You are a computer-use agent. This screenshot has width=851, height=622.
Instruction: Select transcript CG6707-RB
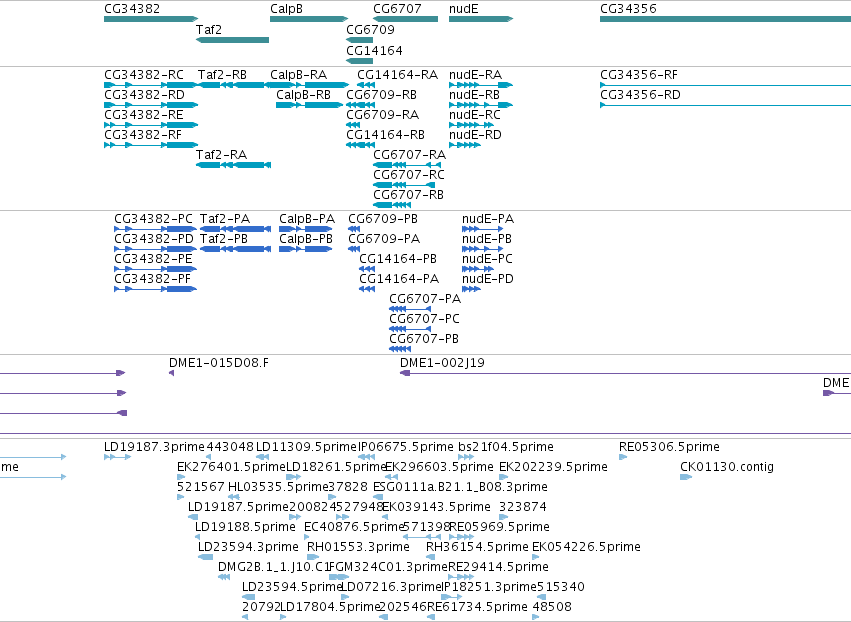click(409, 195)
